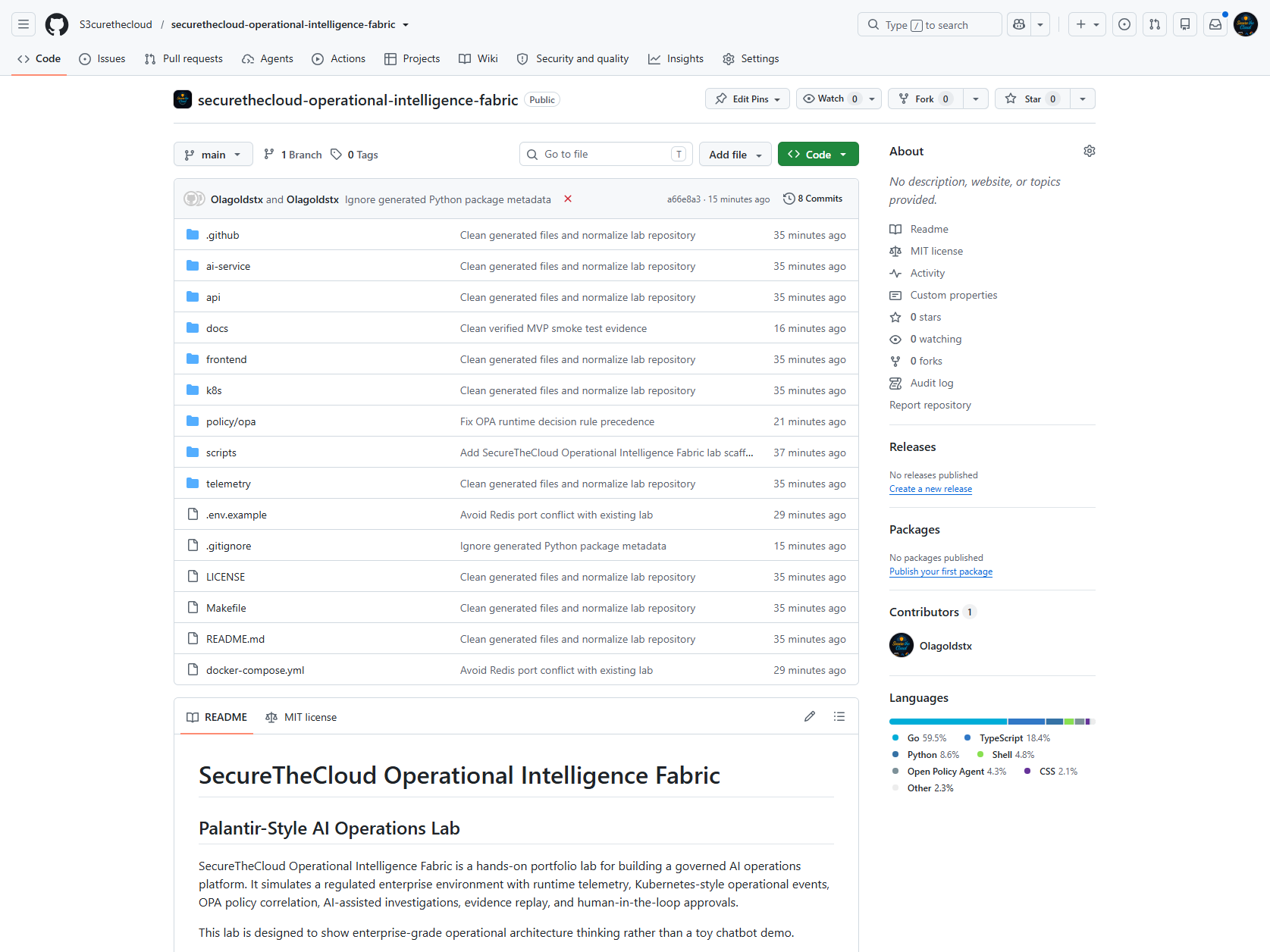Screen dimensions: 1270x952
Task: Open the create new plus menu
Action: coord(1087,24)
